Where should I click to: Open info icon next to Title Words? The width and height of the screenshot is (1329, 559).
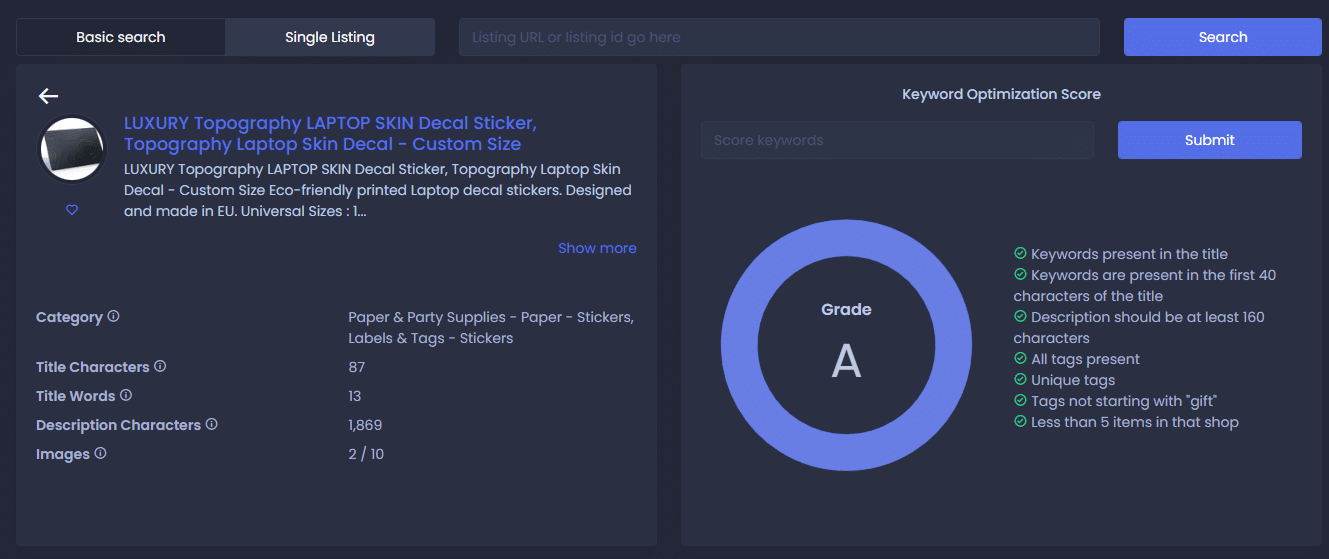[x=126, y=395]
